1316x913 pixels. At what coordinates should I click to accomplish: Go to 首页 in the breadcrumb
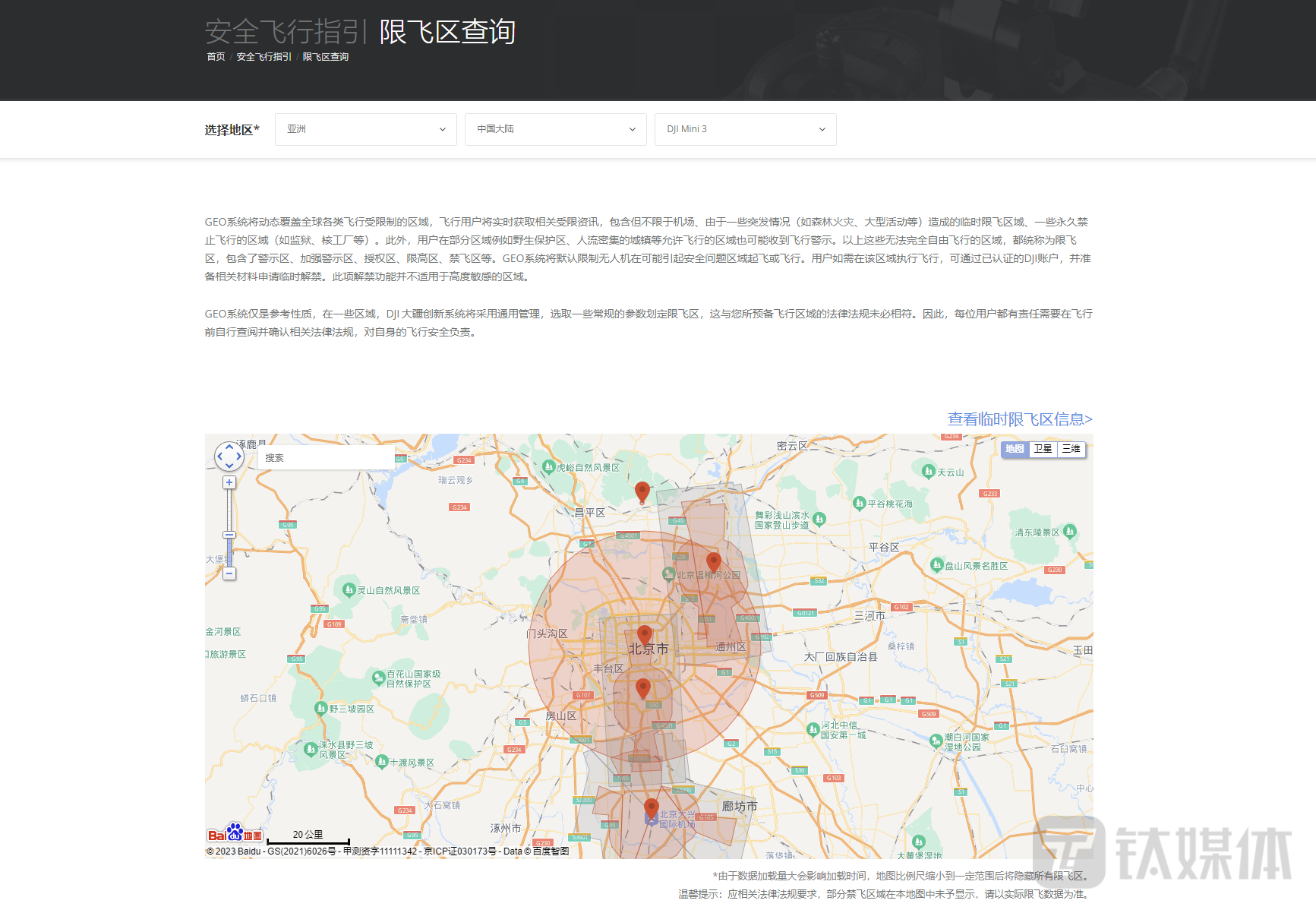(x=216, y=57)
